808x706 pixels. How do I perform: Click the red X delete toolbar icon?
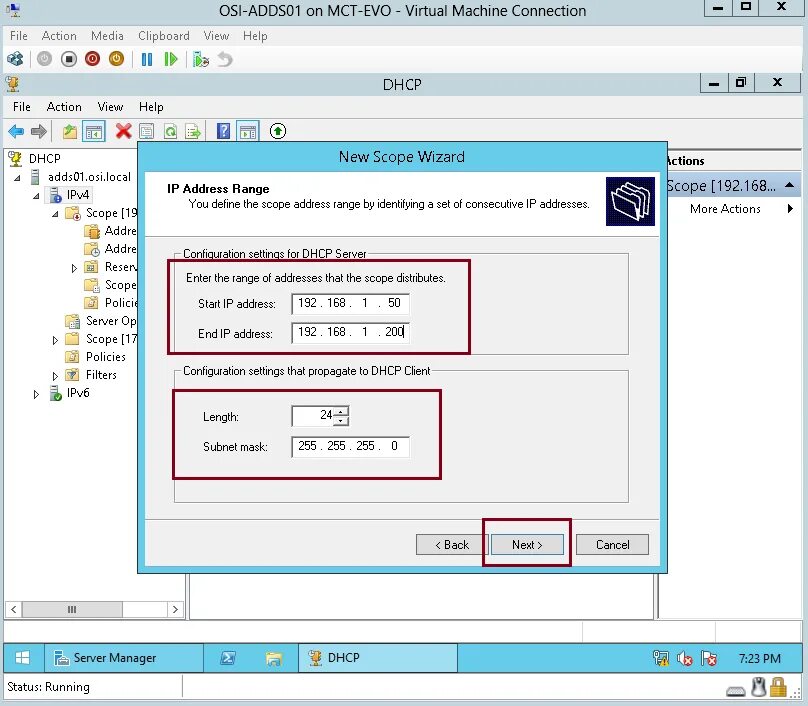tap(122, 131)
